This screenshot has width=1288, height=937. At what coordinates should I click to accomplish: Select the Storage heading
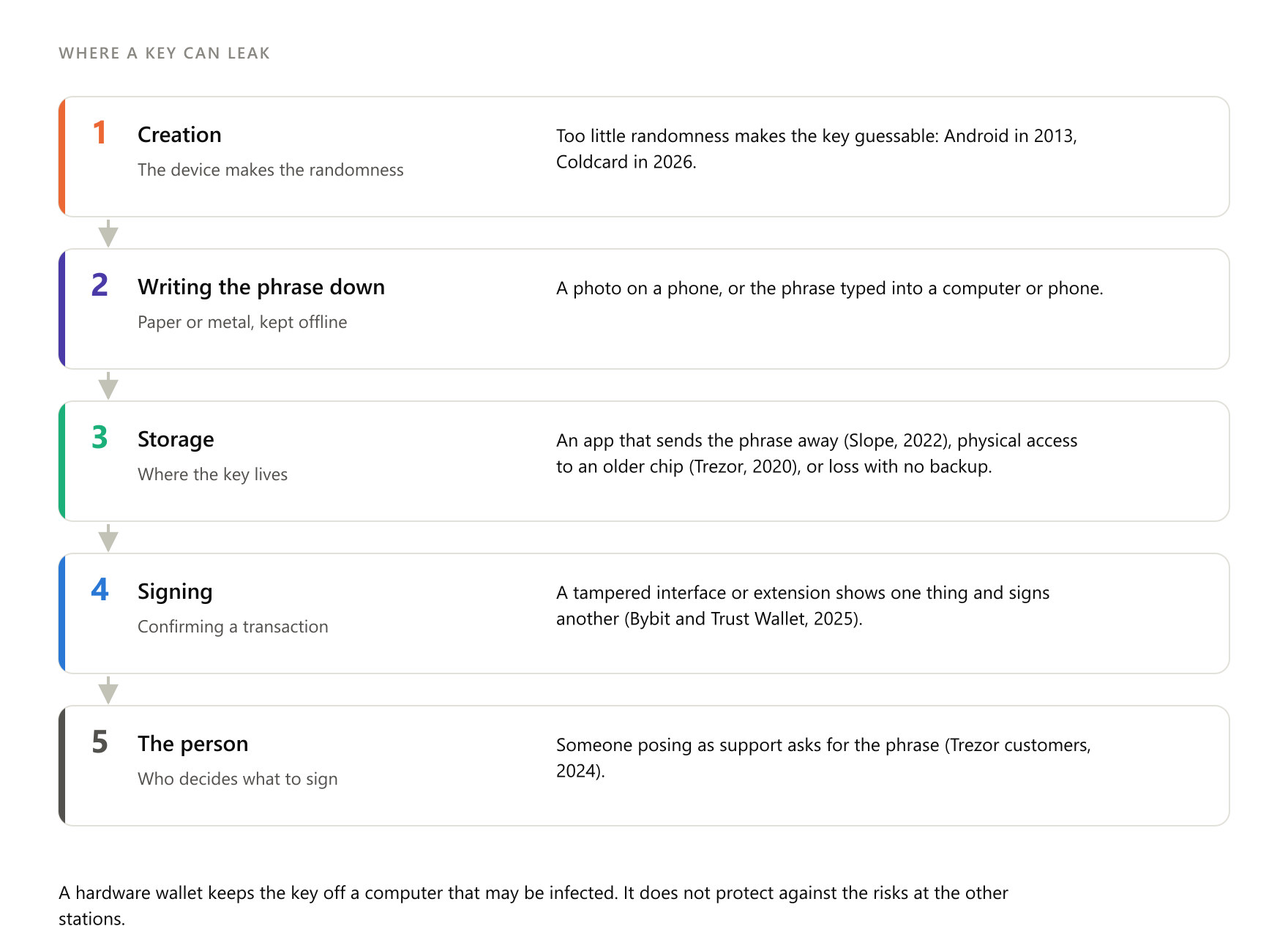click(176, 439)
